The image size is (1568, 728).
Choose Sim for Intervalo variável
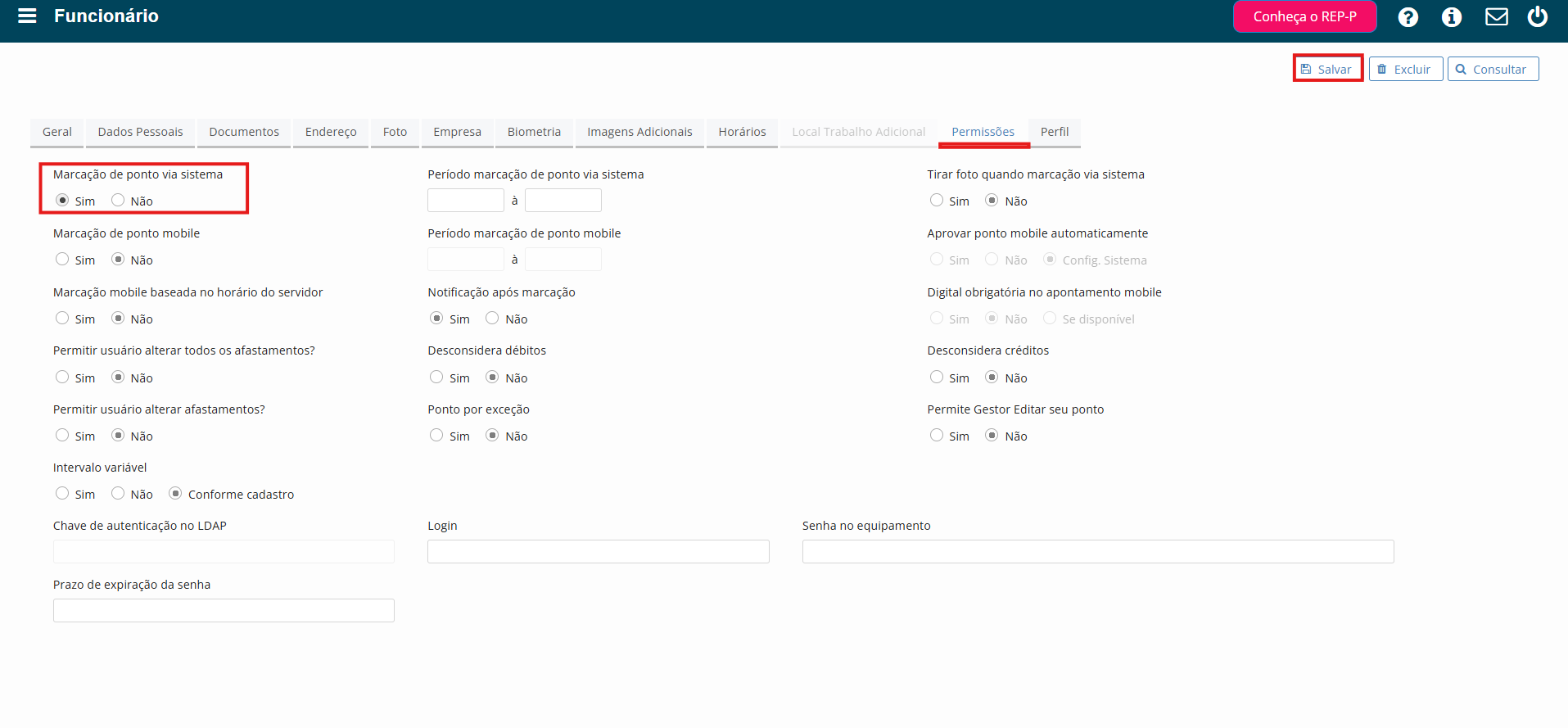coord(62,493)
